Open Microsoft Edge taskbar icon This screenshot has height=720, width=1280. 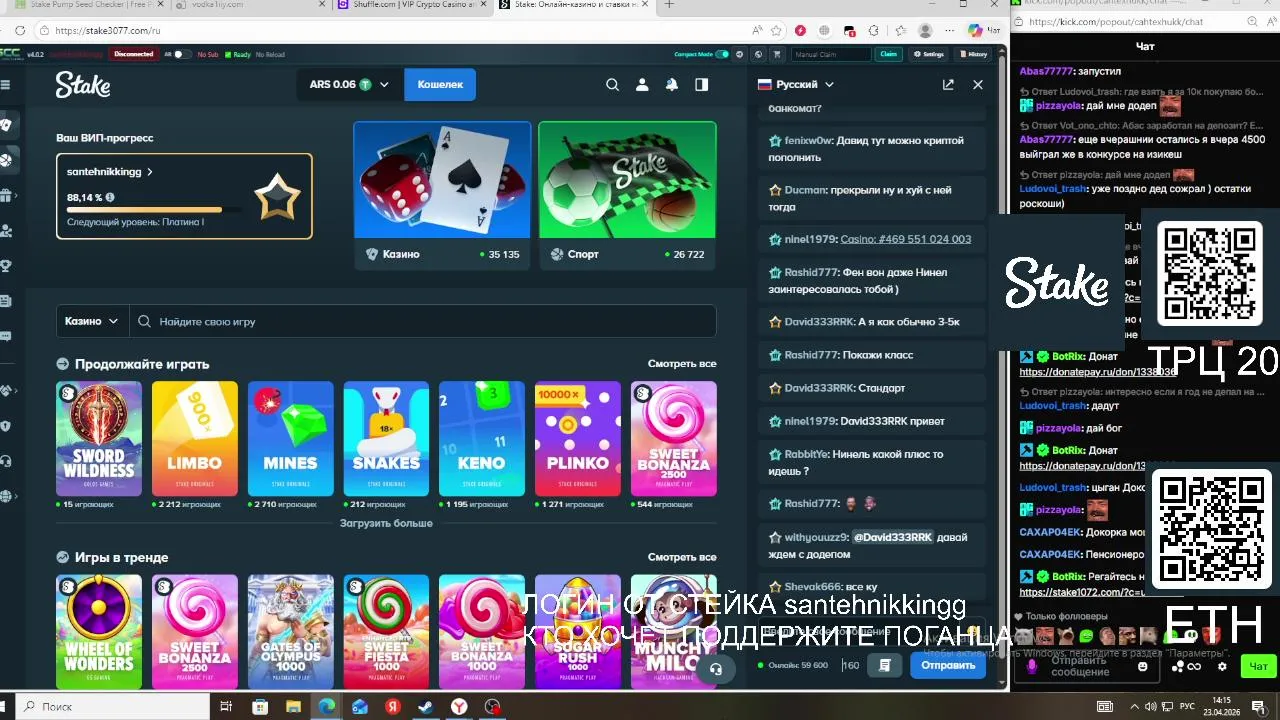(x=327, y=707)
